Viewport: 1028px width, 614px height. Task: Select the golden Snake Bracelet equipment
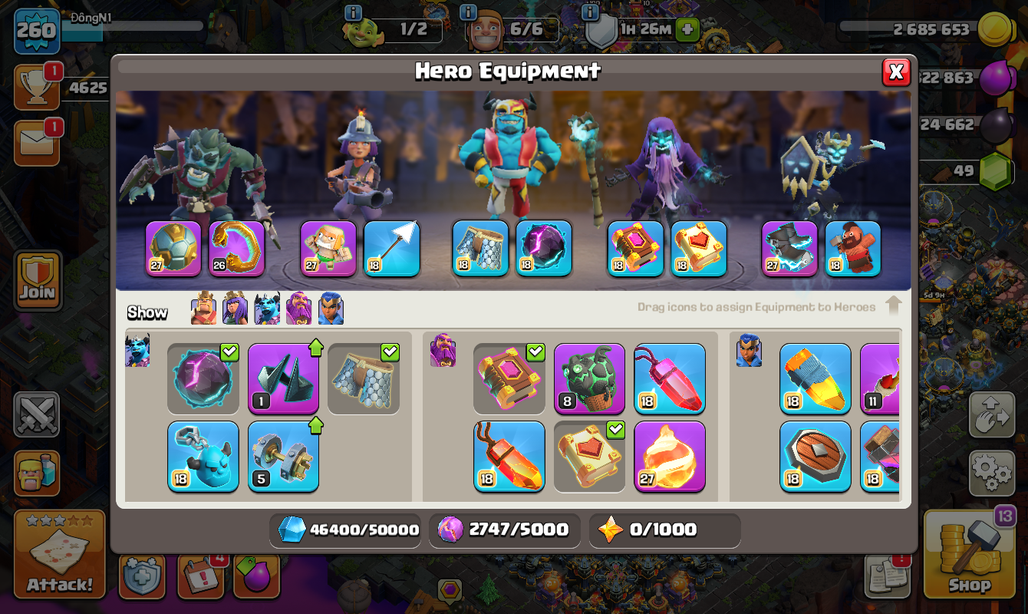pyautogui.click(x=237, y=248)
